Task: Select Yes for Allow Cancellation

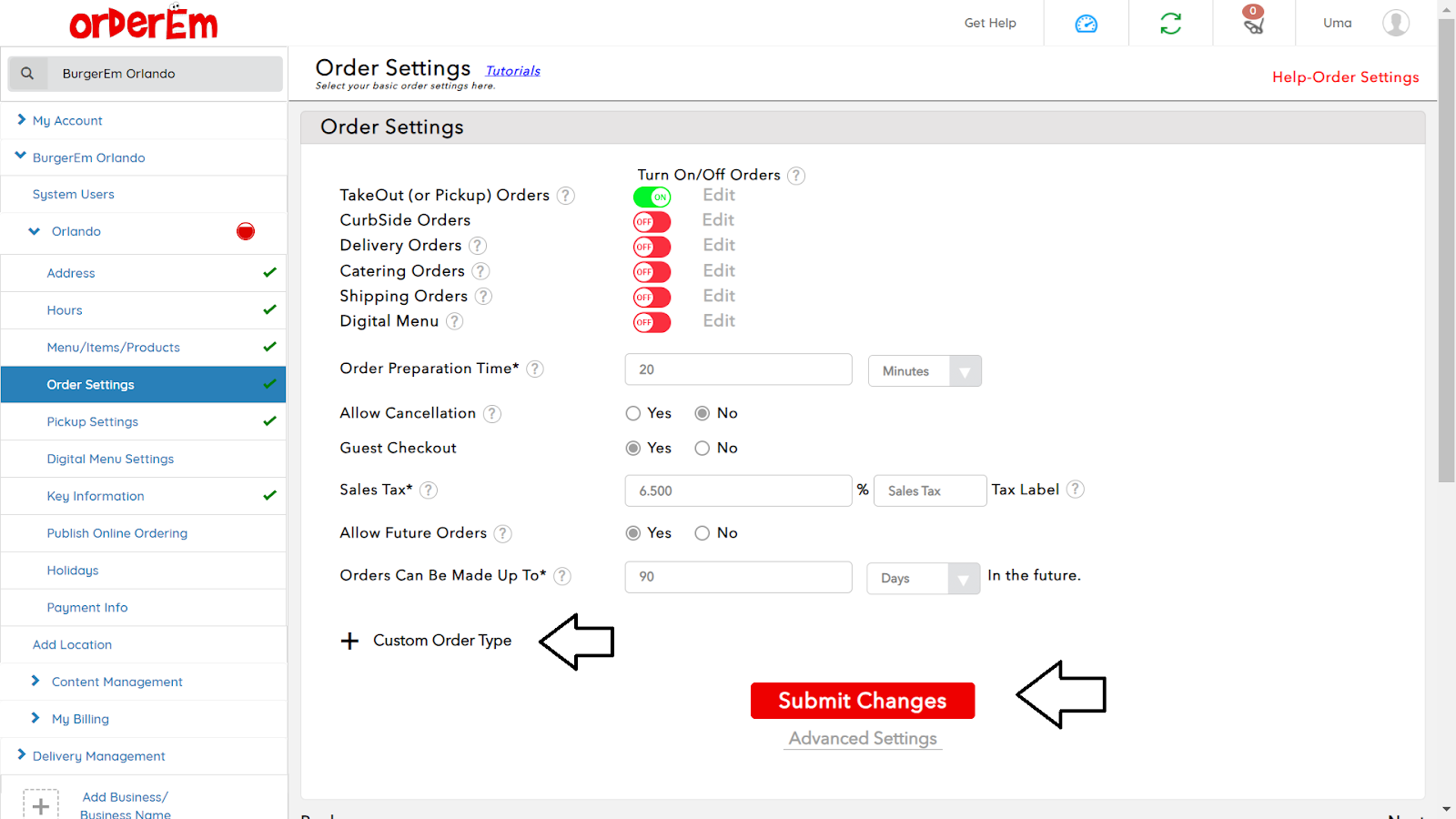Action: tap(633, 413)
